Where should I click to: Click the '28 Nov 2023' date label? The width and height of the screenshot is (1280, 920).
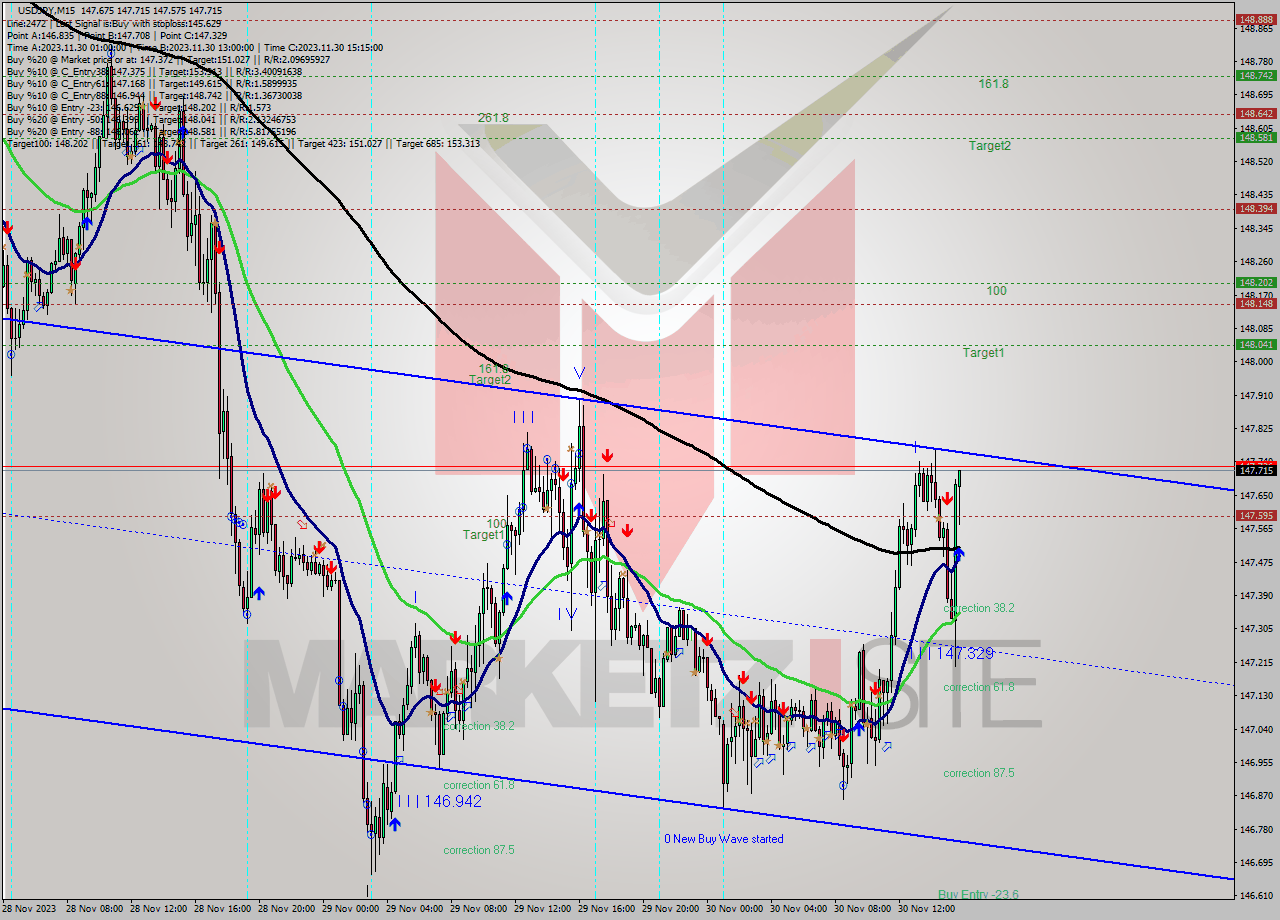pyautogui.click(x=29, y=910)
